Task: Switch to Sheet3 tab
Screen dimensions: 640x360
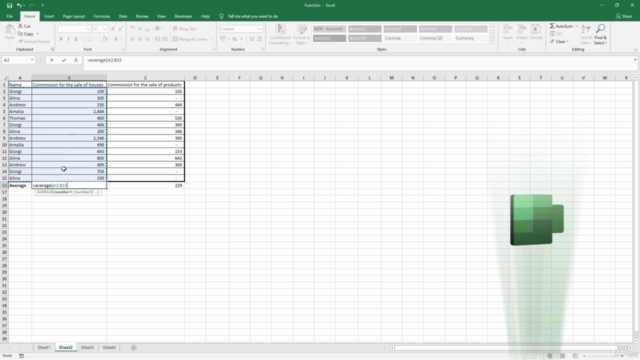Action: [87, 347]
